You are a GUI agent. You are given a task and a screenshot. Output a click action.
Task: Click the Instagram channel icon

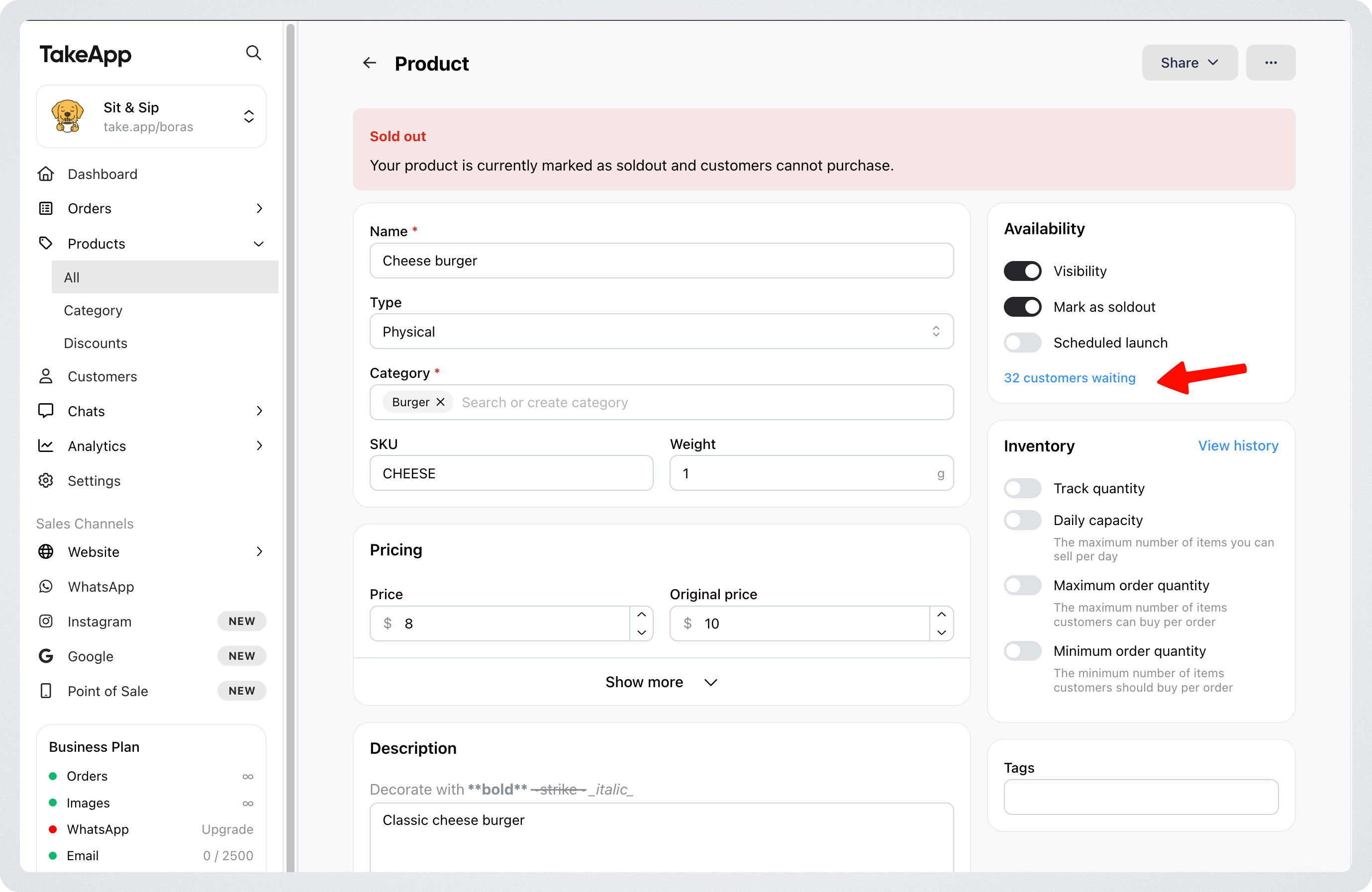click(x=46, y=621)
